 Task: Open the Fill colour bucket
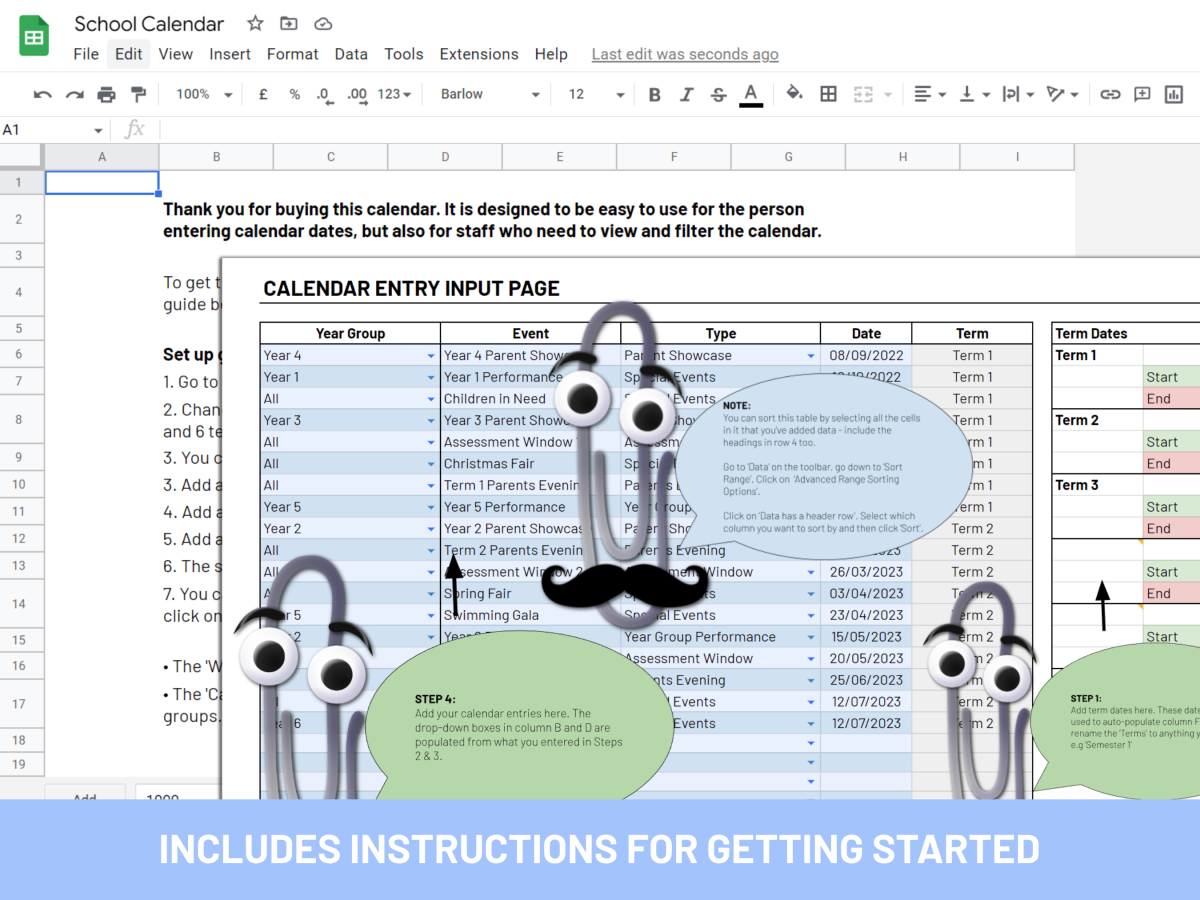[x=794, y=94]
